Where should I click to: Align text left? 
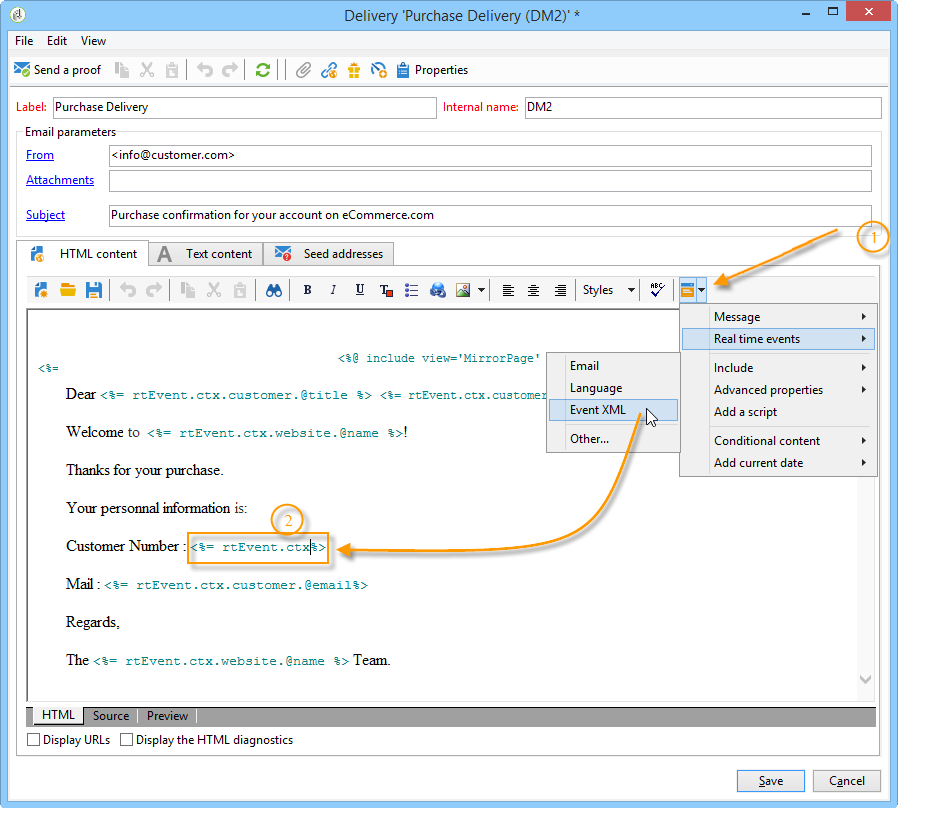click(x=508, y=290)
